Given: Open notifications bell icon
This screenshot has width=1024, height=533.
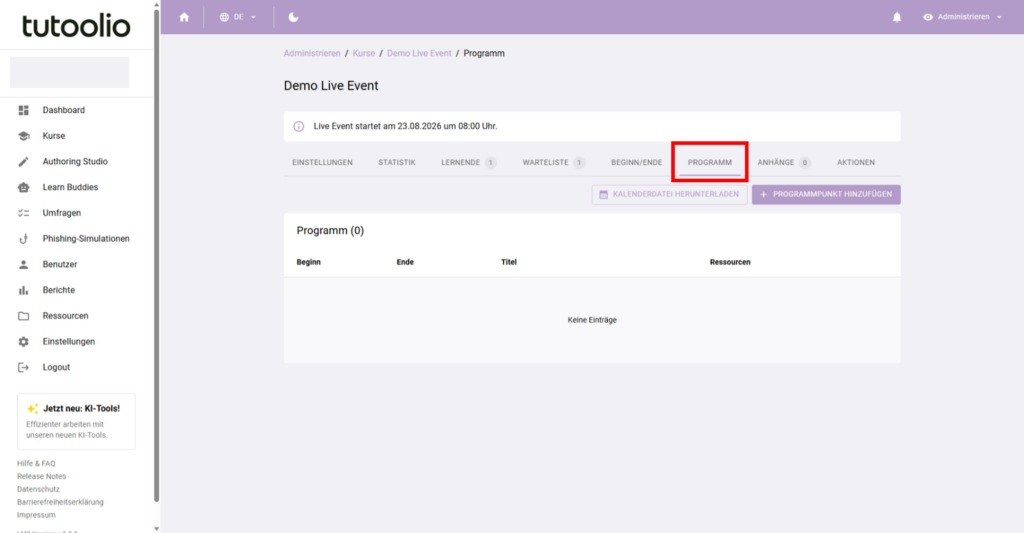Looking at the screenshot, I should coord(897,17).
